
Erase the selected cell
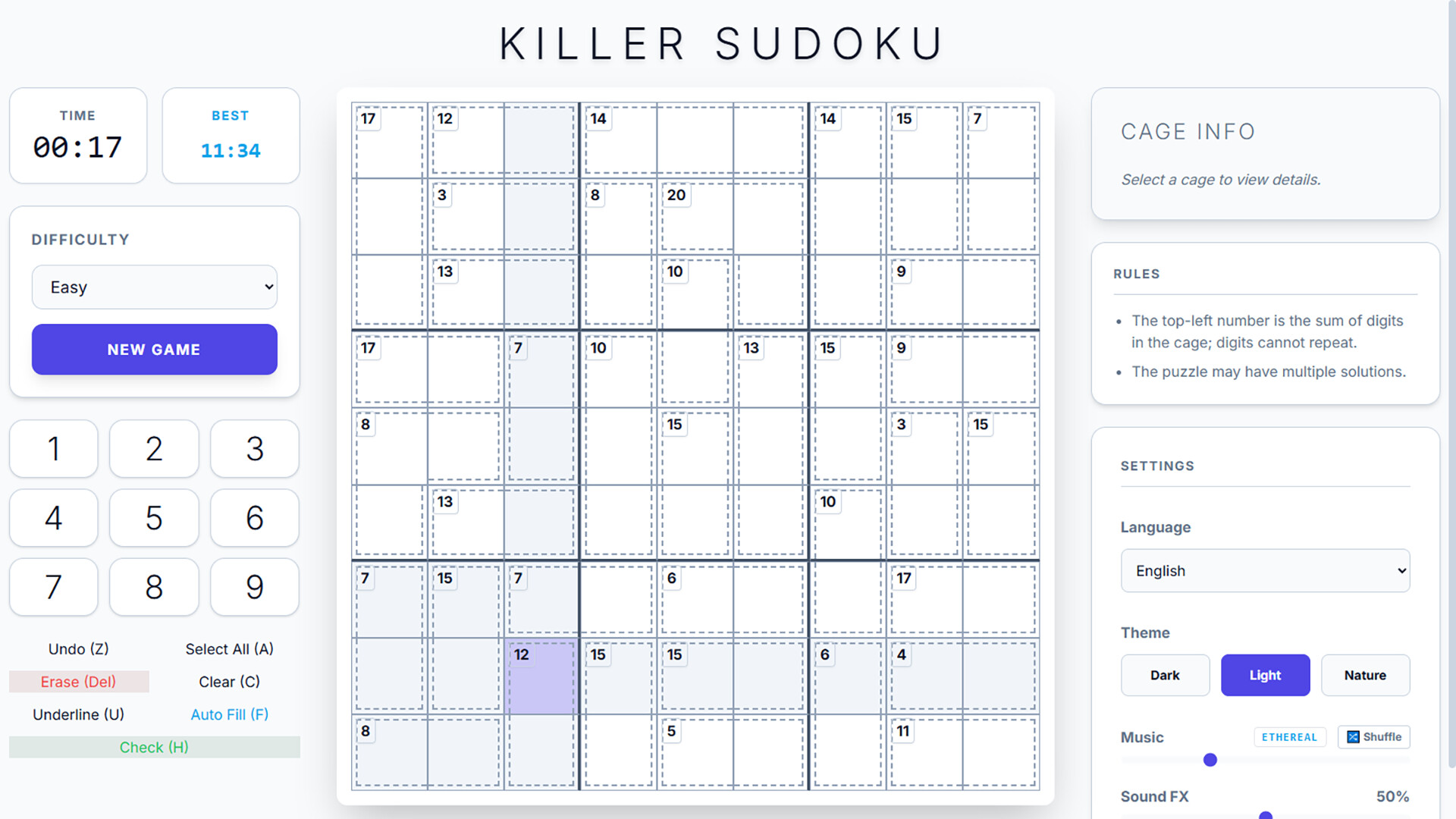point(78,681)
